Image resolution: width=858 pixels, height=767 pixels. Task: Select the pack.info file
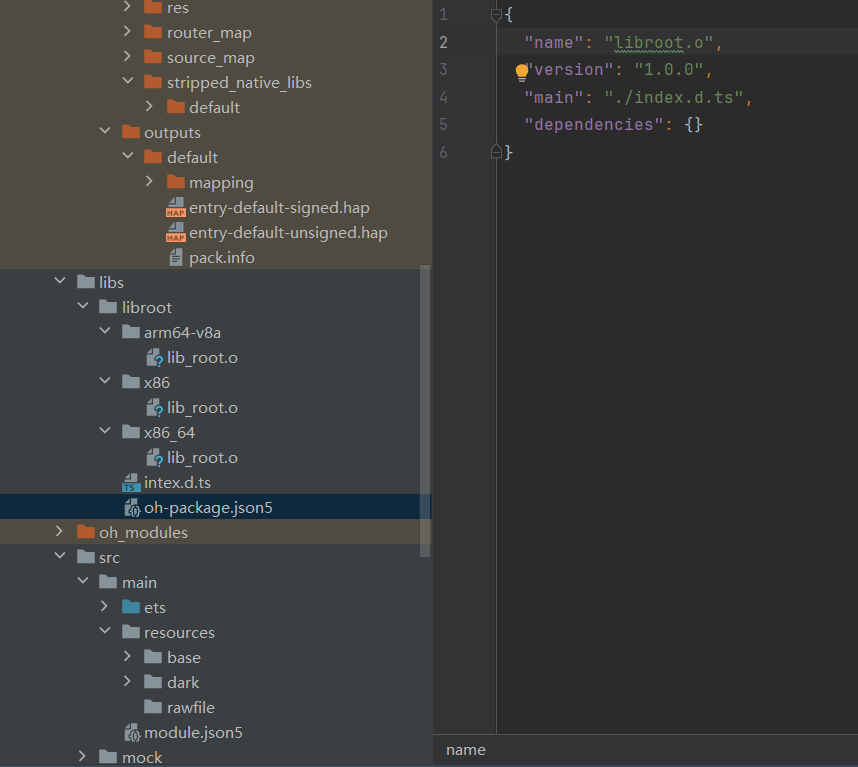[222, 258]
